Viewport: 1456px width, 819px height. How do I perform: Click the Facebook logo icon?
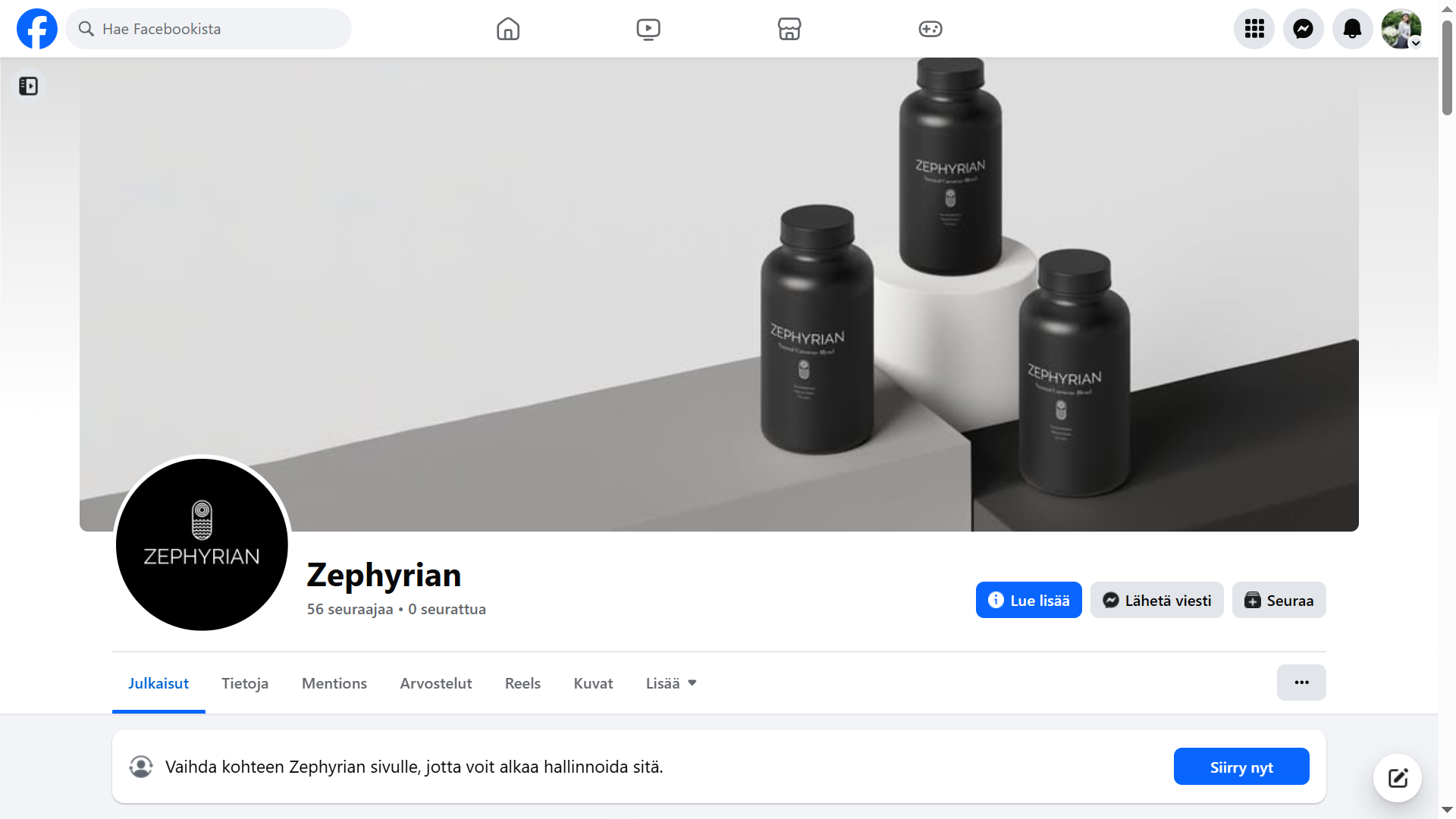(36, 29)
